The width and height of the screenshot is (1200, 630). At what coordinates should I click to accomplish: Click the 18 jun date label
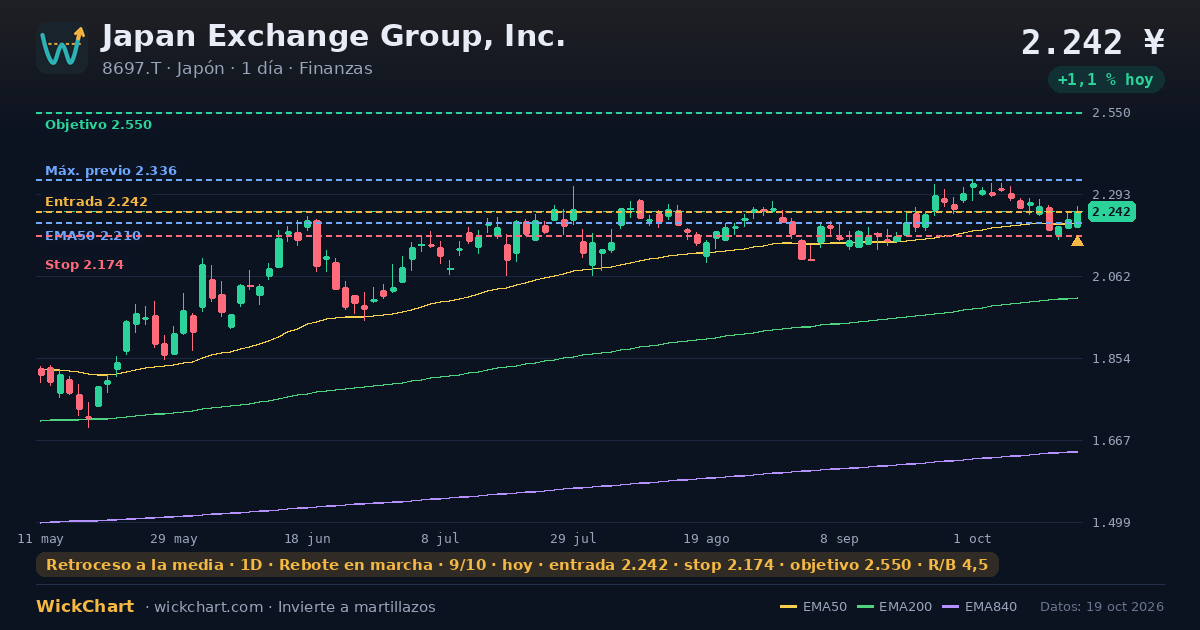click(307, 538)
